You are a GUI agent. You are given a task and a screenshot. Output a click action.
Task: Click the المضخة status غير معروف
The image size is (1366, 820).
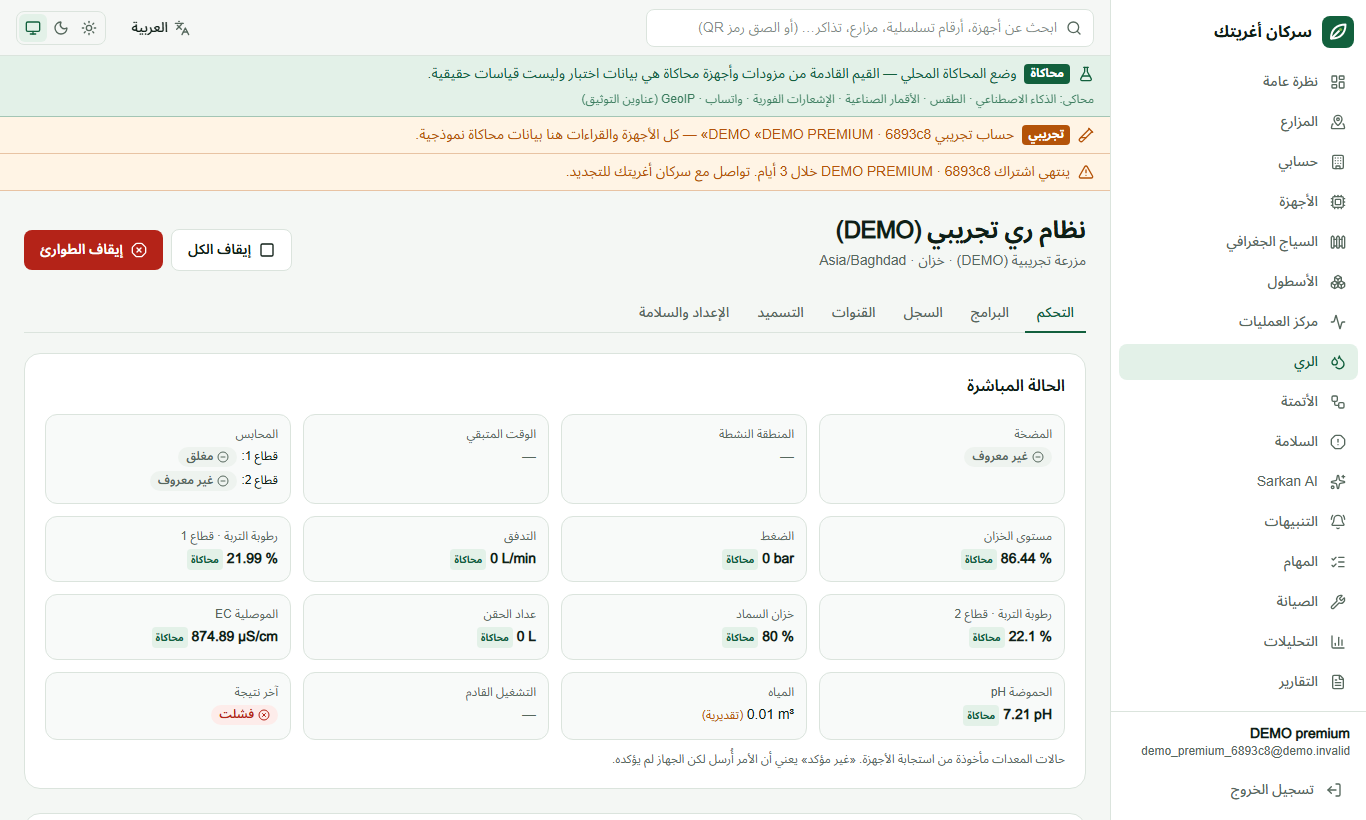coord(1008,457)
